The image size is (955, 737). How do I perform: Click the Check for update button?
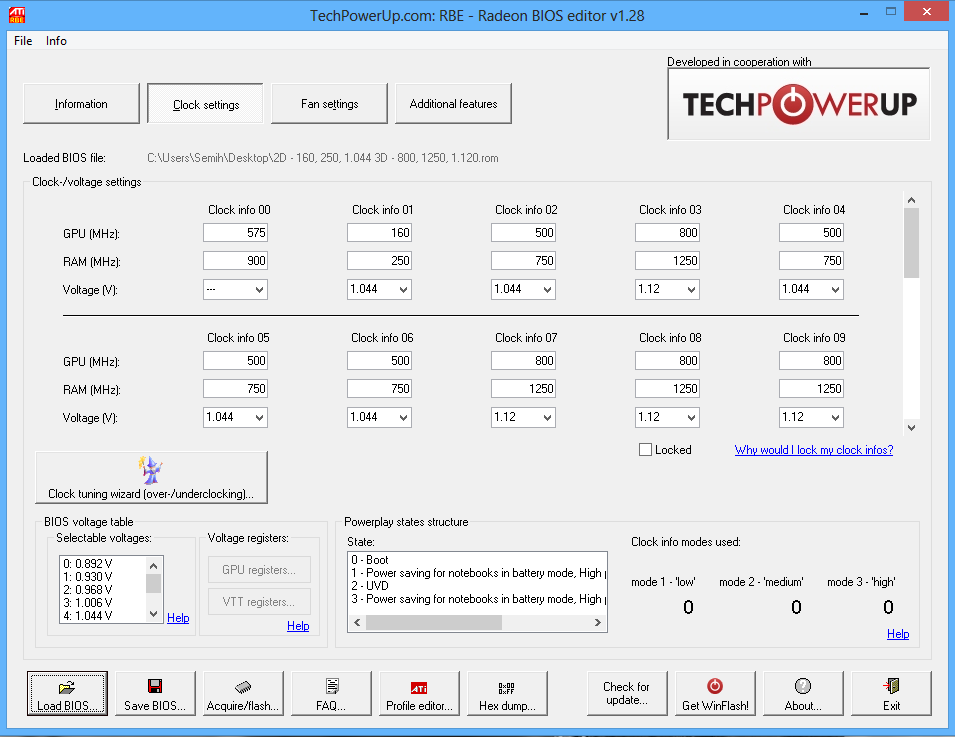pyautogui.click(x=626, y=694)
